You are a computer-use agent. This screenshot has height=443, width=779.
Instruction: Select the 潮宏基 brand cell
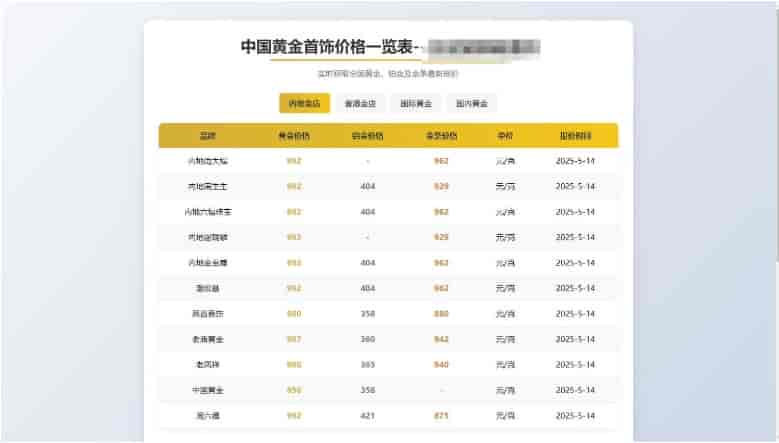tap(208, 288)
